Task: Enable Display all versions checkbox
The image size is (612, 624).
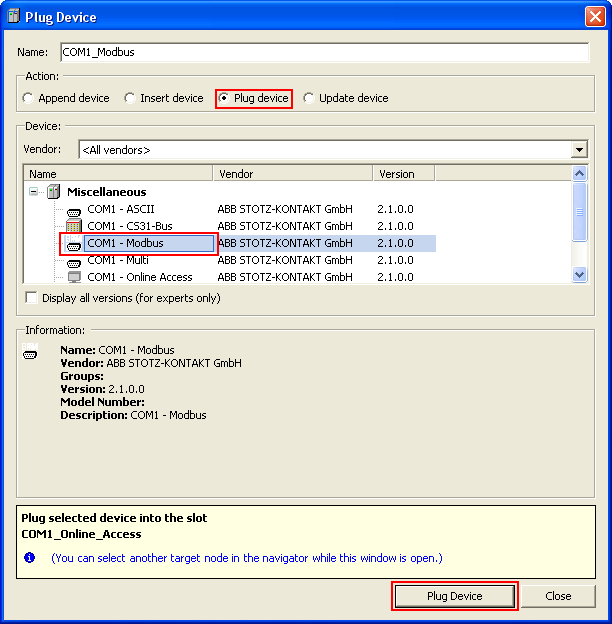Action: coord(31,298)
